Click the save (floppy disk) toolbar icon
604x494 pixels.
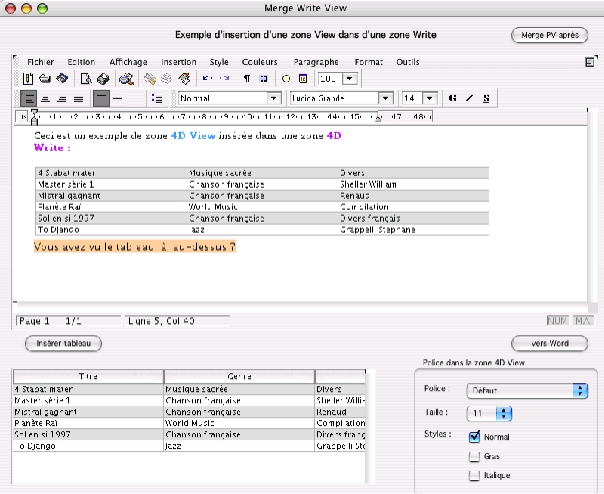61,78
